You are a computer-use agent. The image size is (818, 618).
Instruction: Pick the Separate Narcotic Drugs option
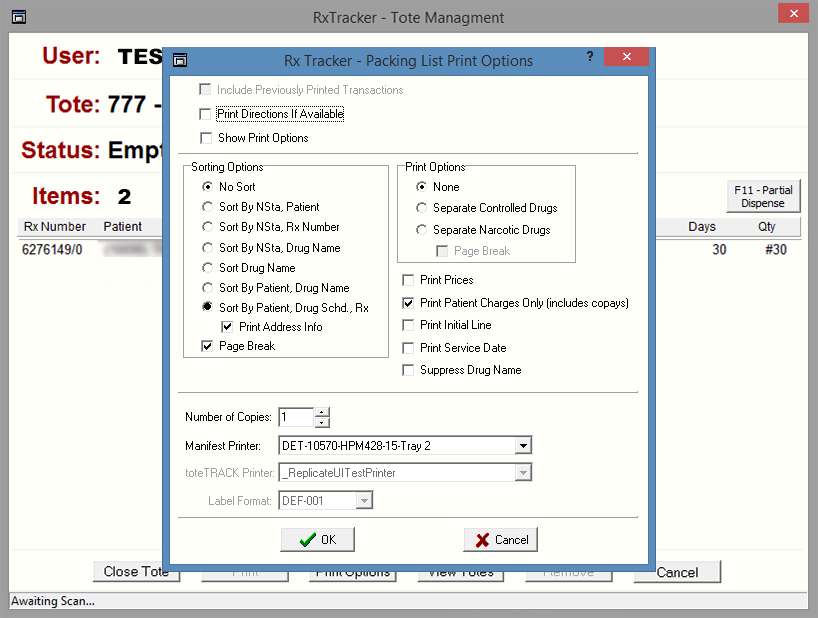coord(422,230)
